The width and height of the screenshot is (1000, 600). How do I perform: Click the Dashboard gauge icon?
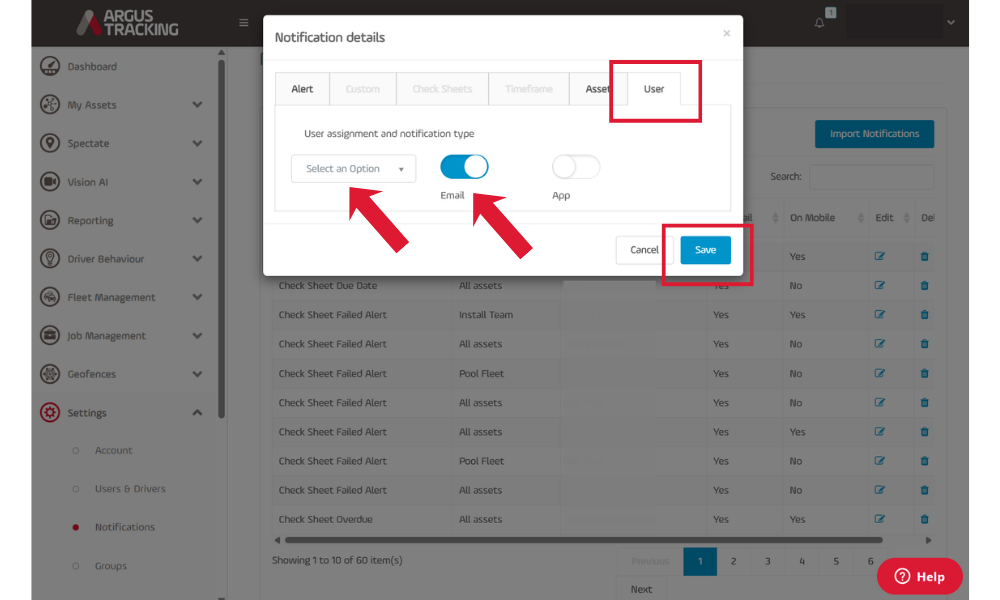(x=50, y=66)
